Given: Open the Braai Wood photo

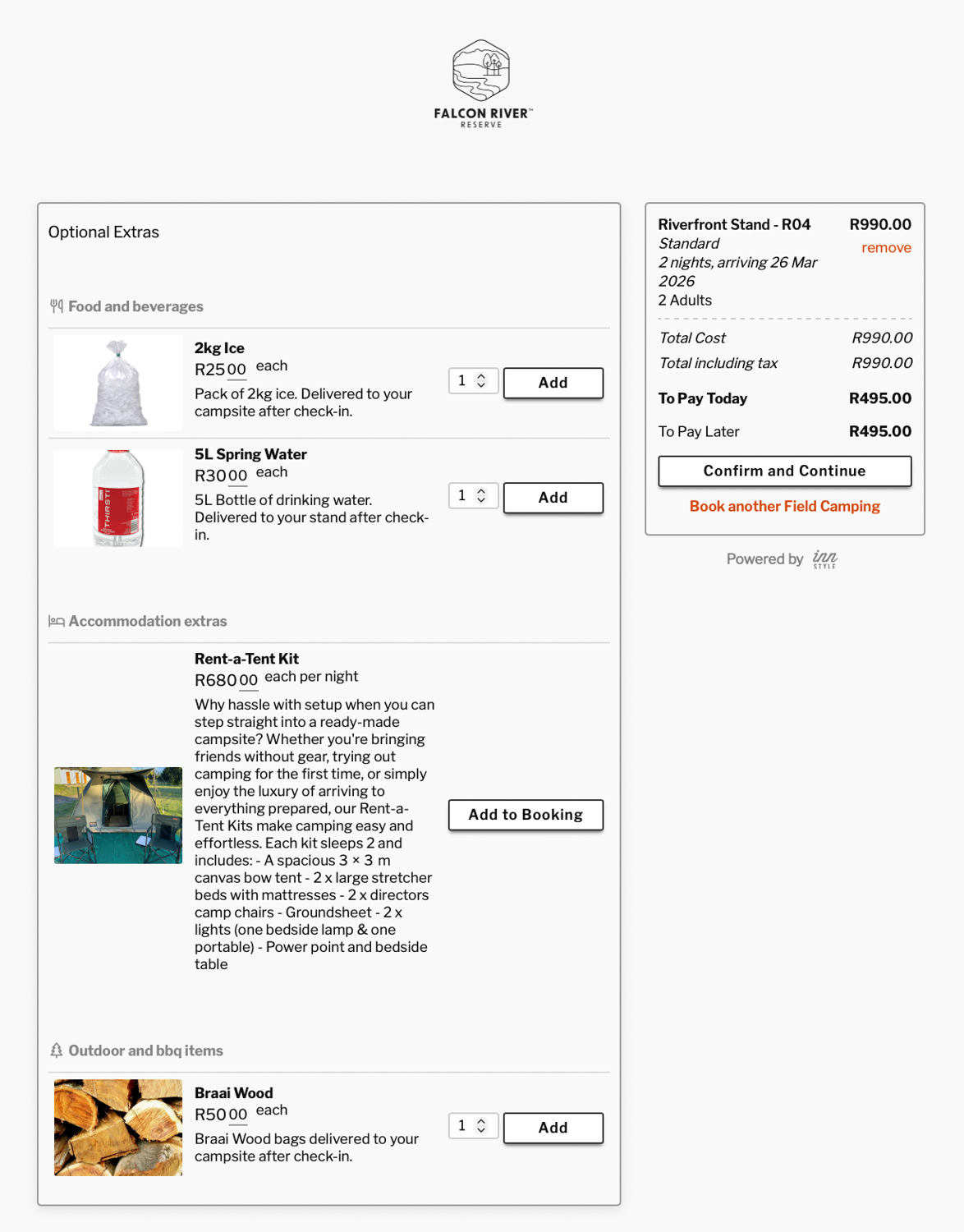Looking at the screenshot, I should 118,1128.
